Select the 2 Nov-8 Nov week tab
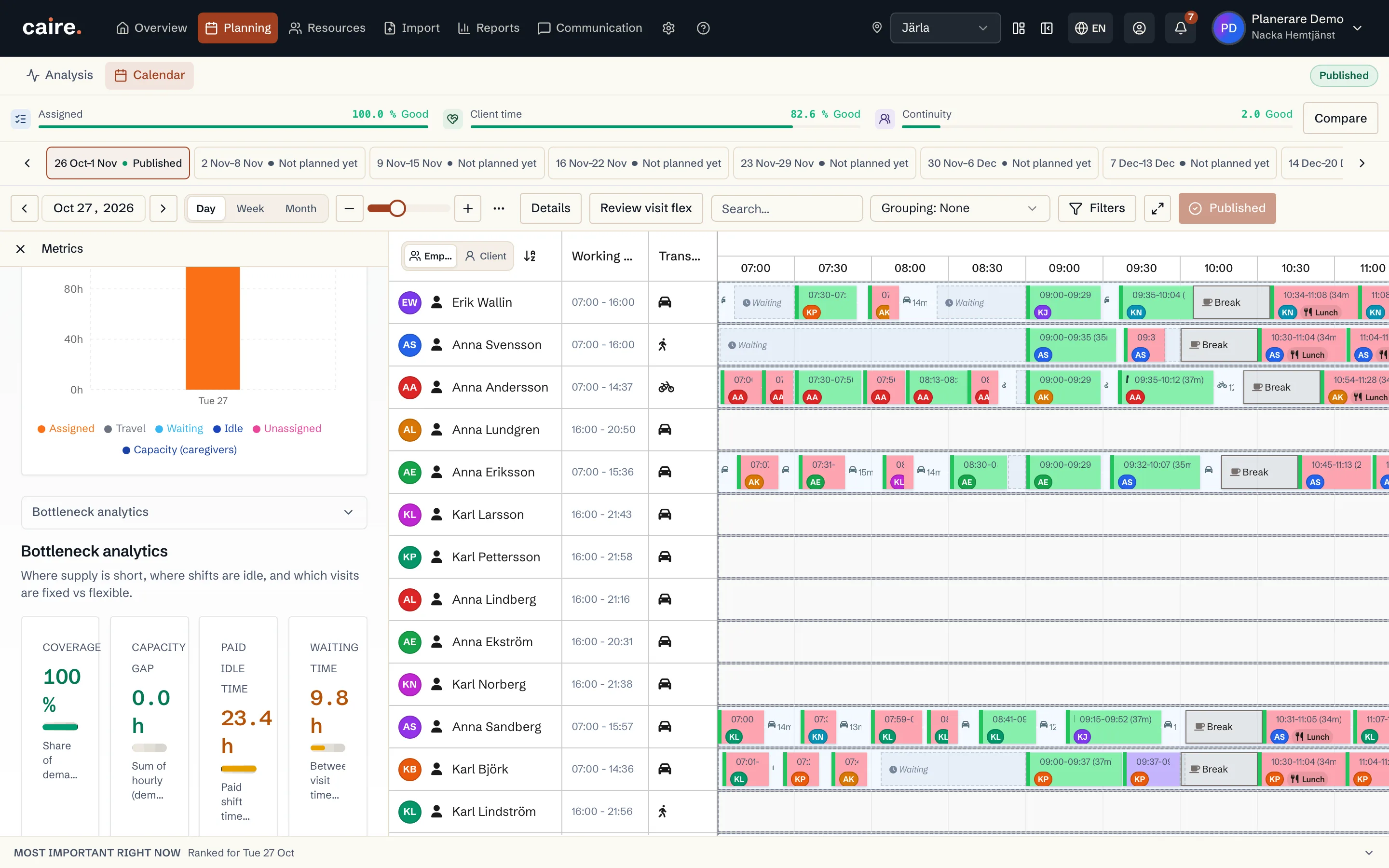Screen dimensions: 1389x868 coord(280,163)
